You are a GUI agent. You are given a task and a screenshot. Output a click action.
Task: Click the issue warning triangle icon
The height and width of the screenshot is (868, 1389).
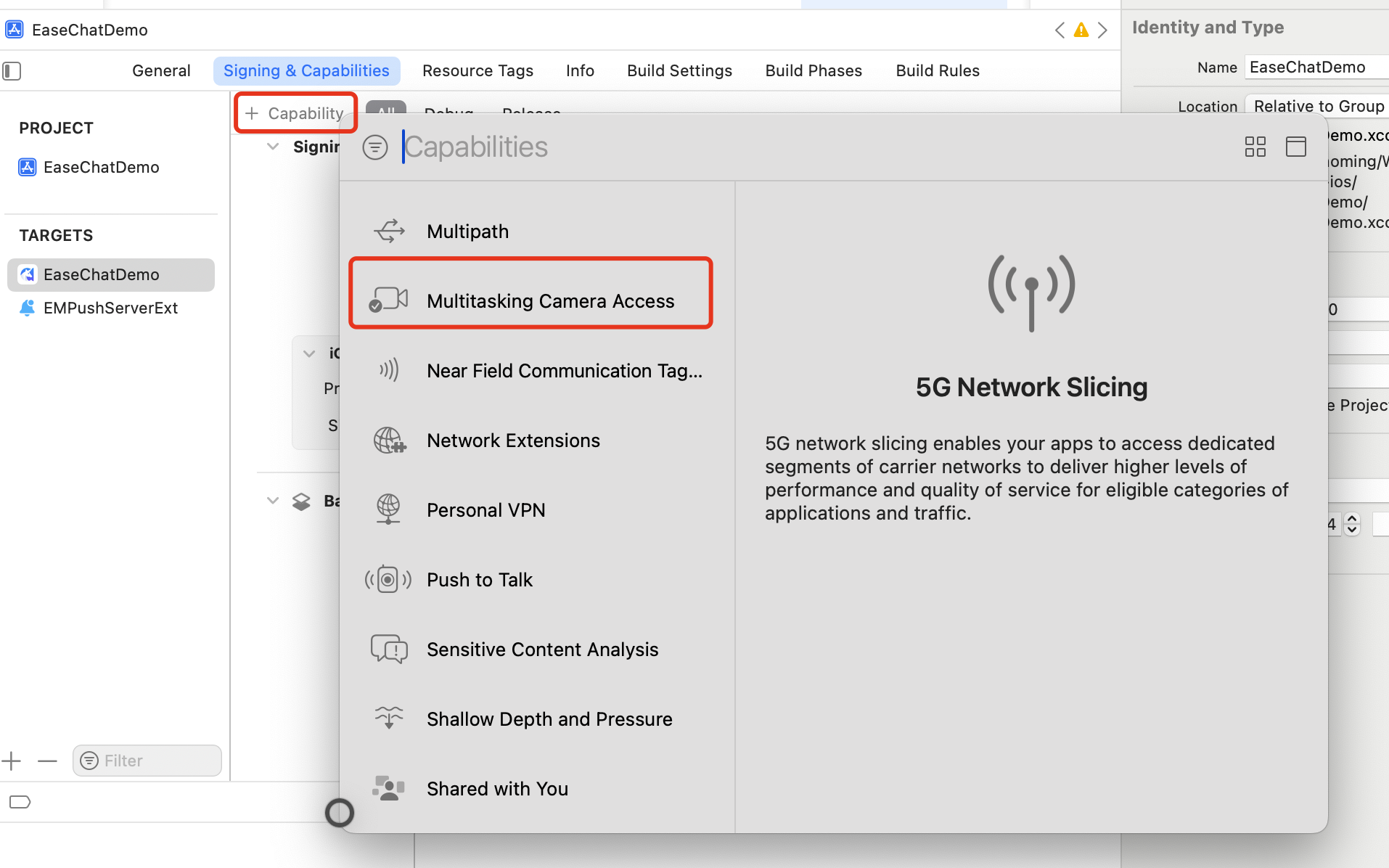point(1081,30)
